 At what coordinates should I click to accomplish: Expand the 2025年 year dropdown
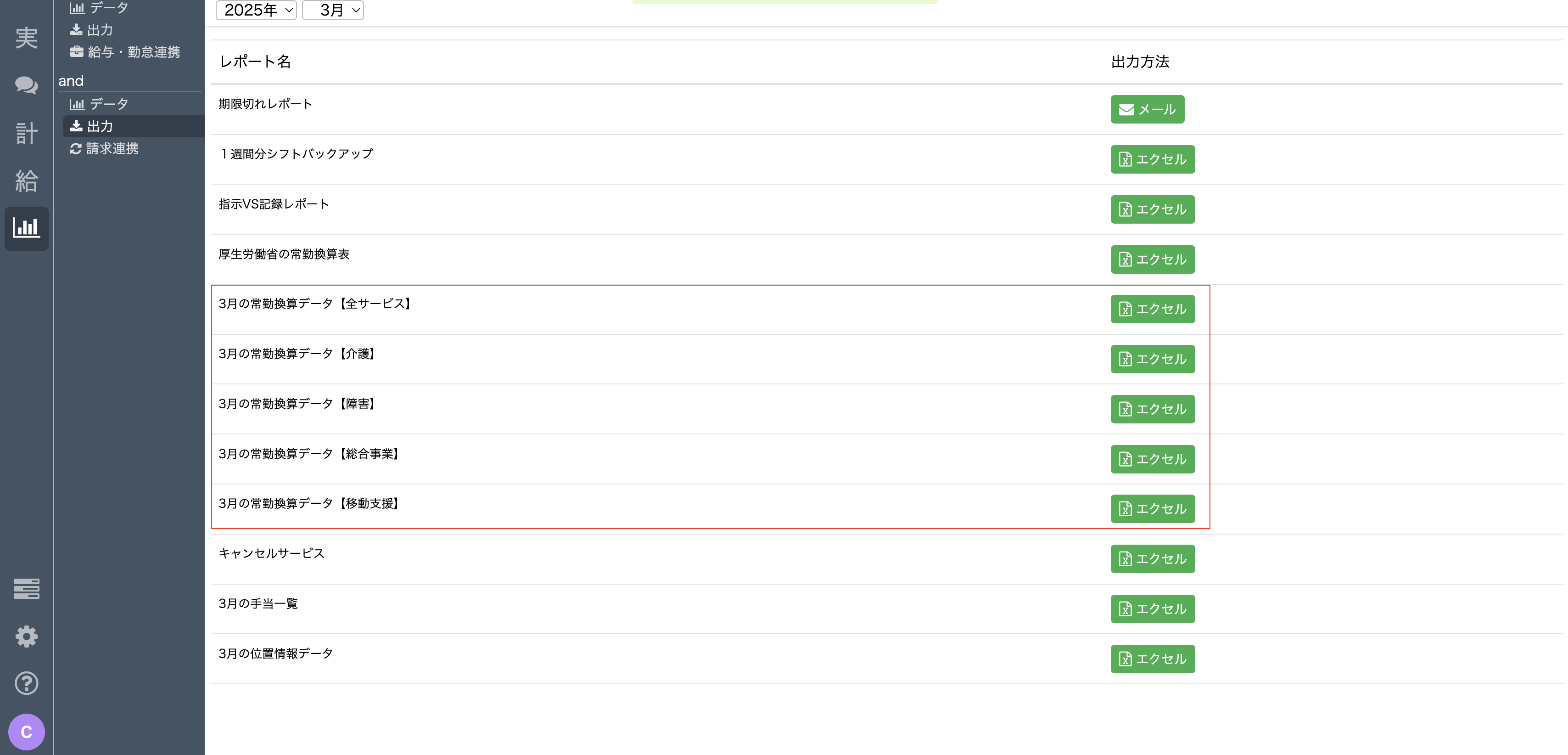(256, 11)
